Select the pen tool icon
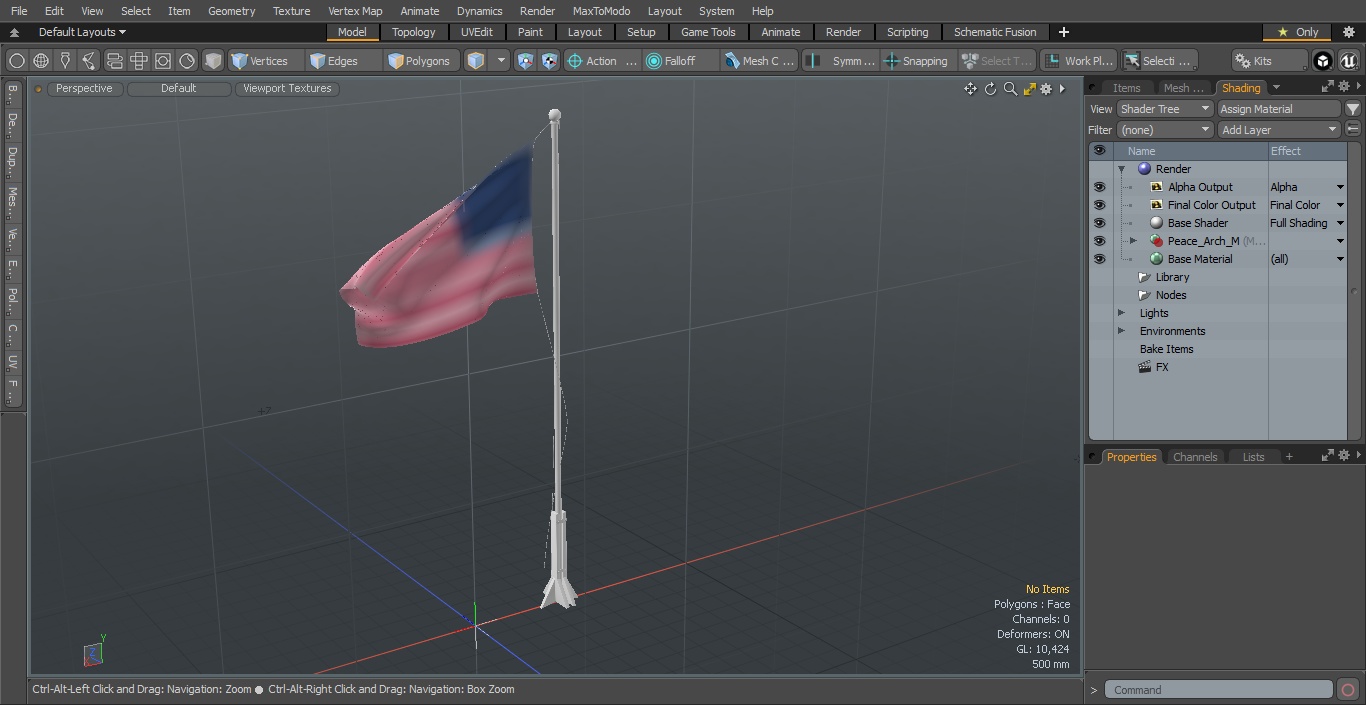Image resolution: width=1366 pixels, height=705 pixels. (65, 61)
